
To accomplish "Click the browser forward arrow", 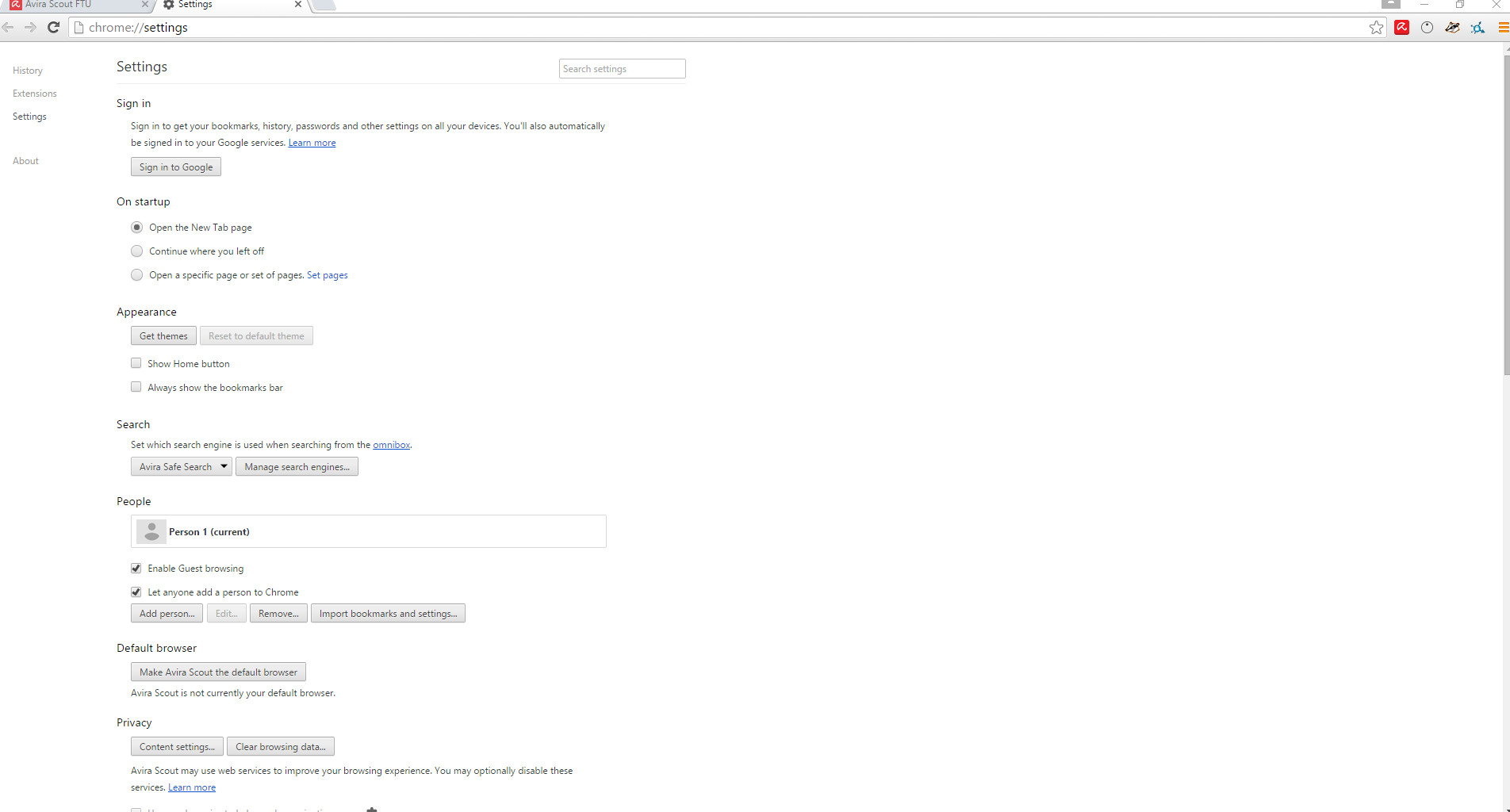I will 30,28.
